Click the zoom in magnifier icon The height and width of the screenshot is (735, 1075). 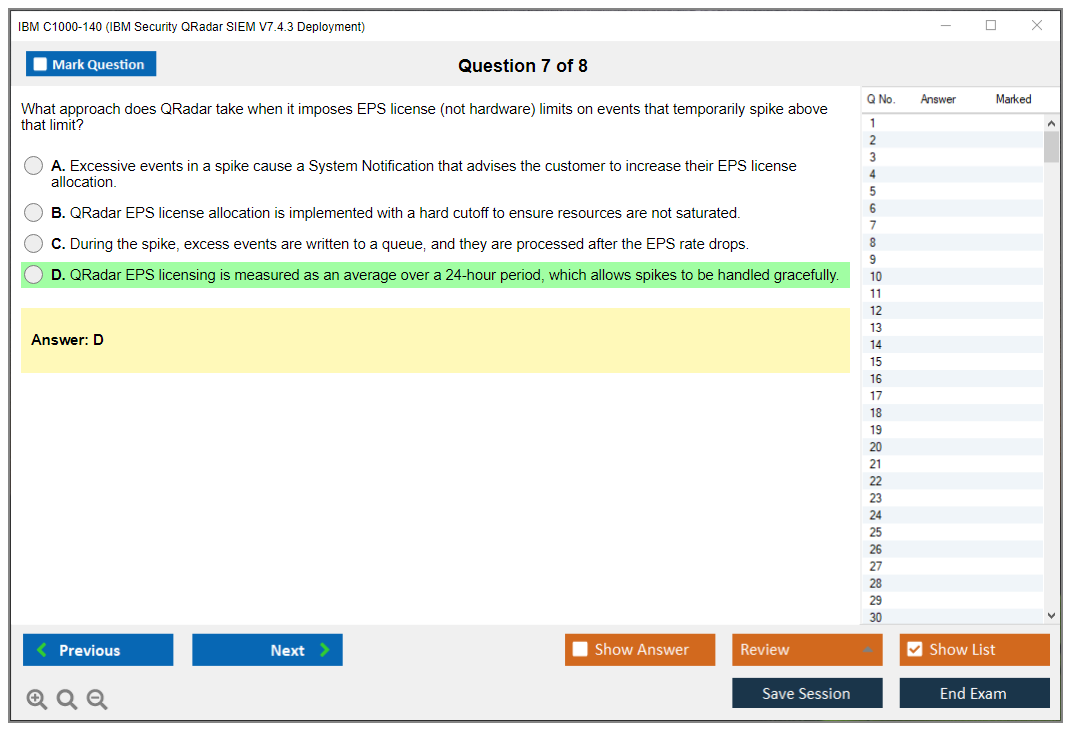(37, 700)
